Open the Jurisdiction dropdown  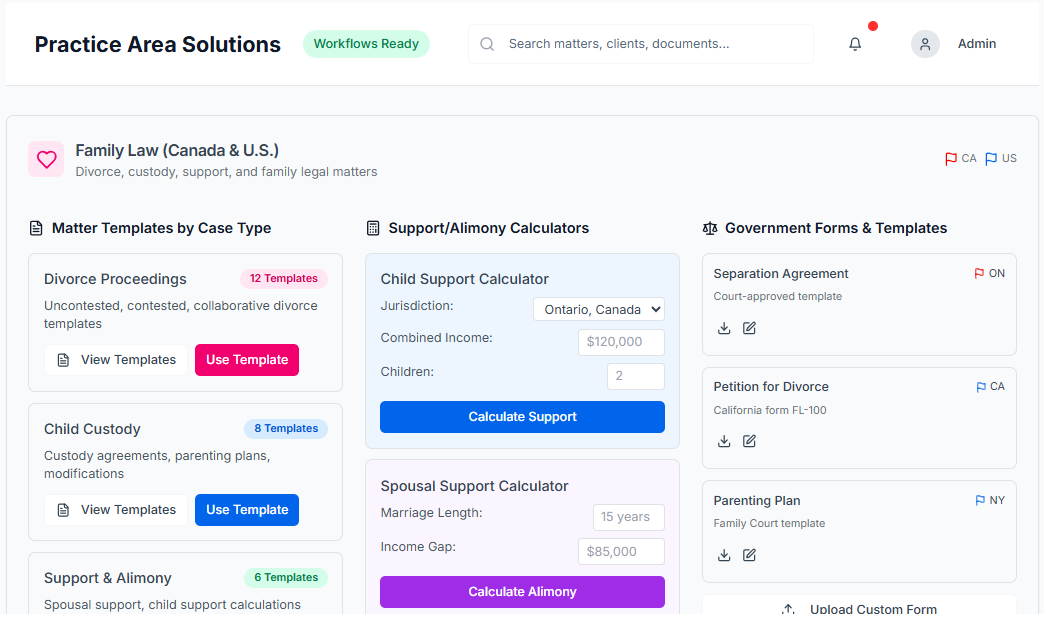[x=598, y=309]
